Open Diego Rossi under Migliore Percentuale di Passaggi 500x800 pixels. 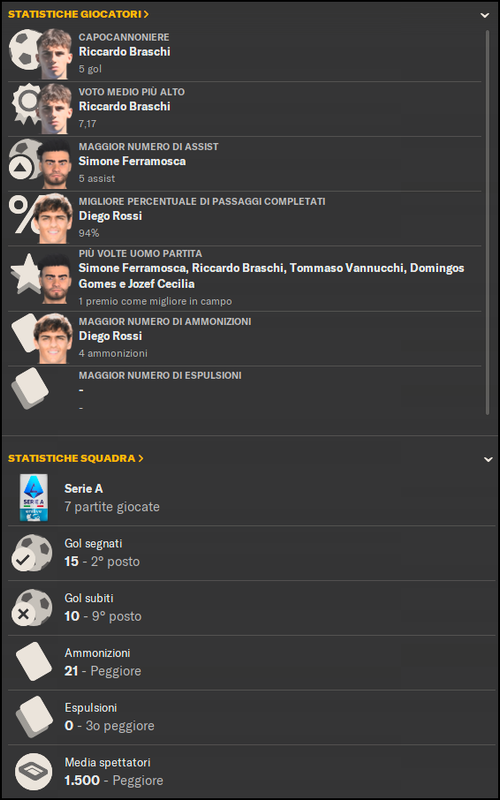(110, 216)
